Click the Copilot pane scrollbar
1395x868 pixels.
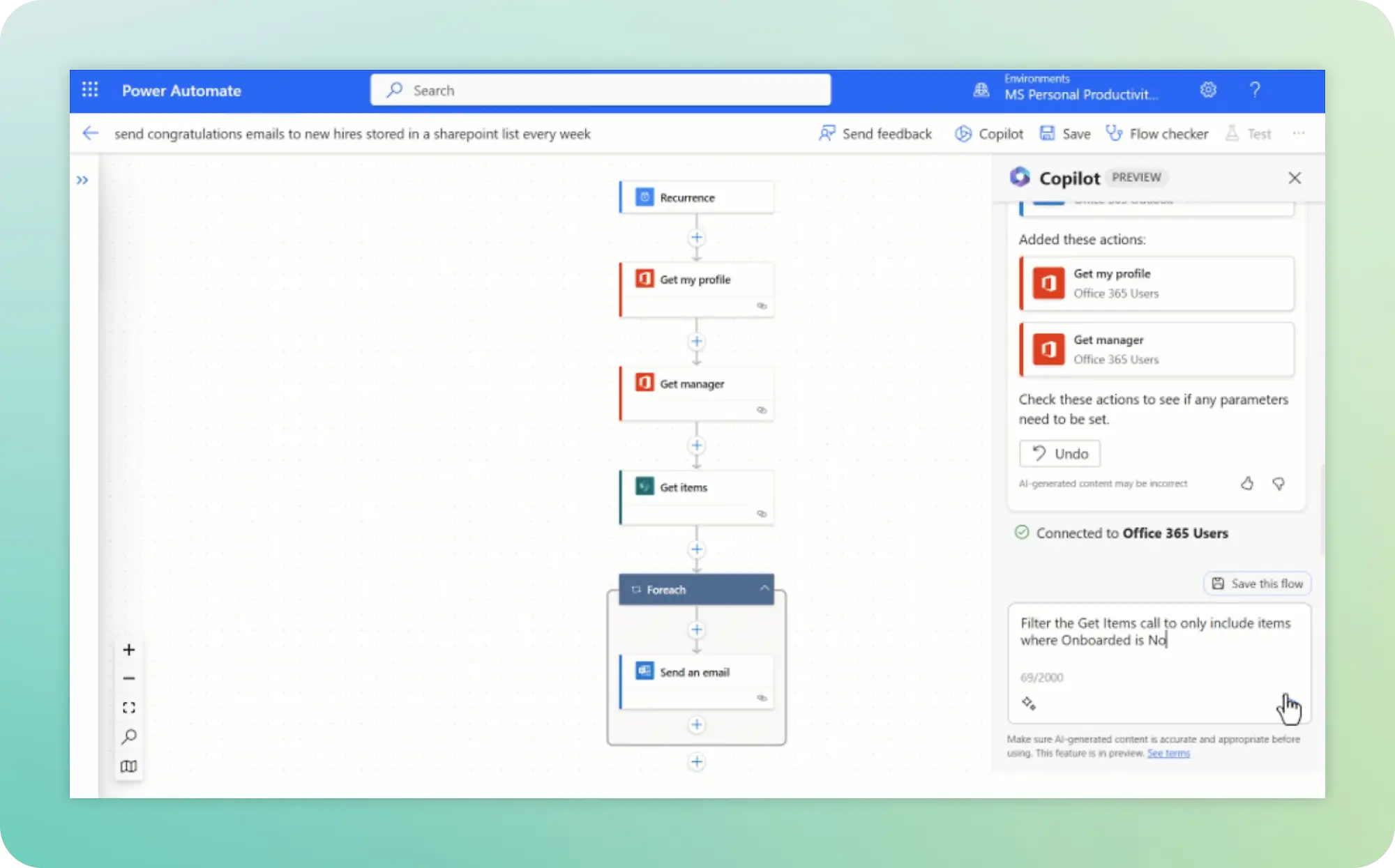point(1322,509)
